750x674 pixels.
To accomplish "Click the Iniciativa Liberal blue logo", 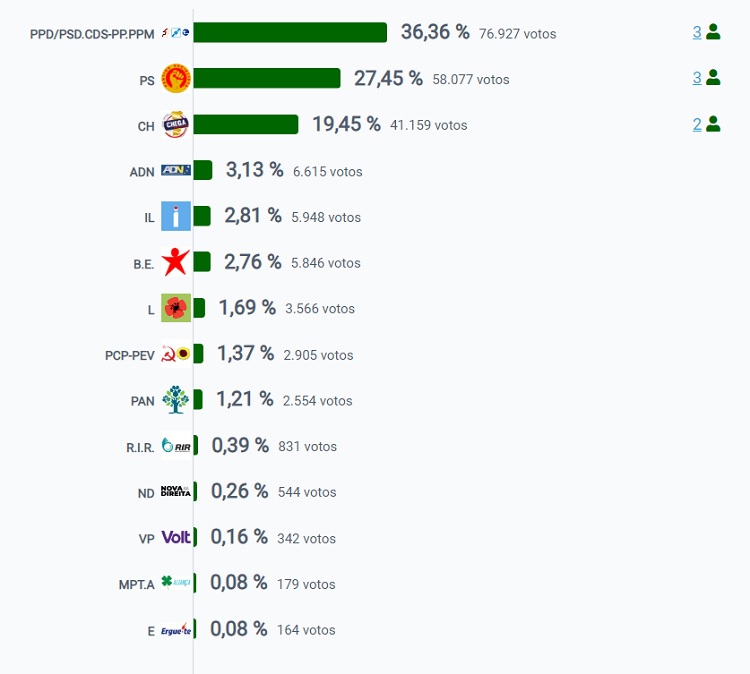I will [x=176, y=216].
